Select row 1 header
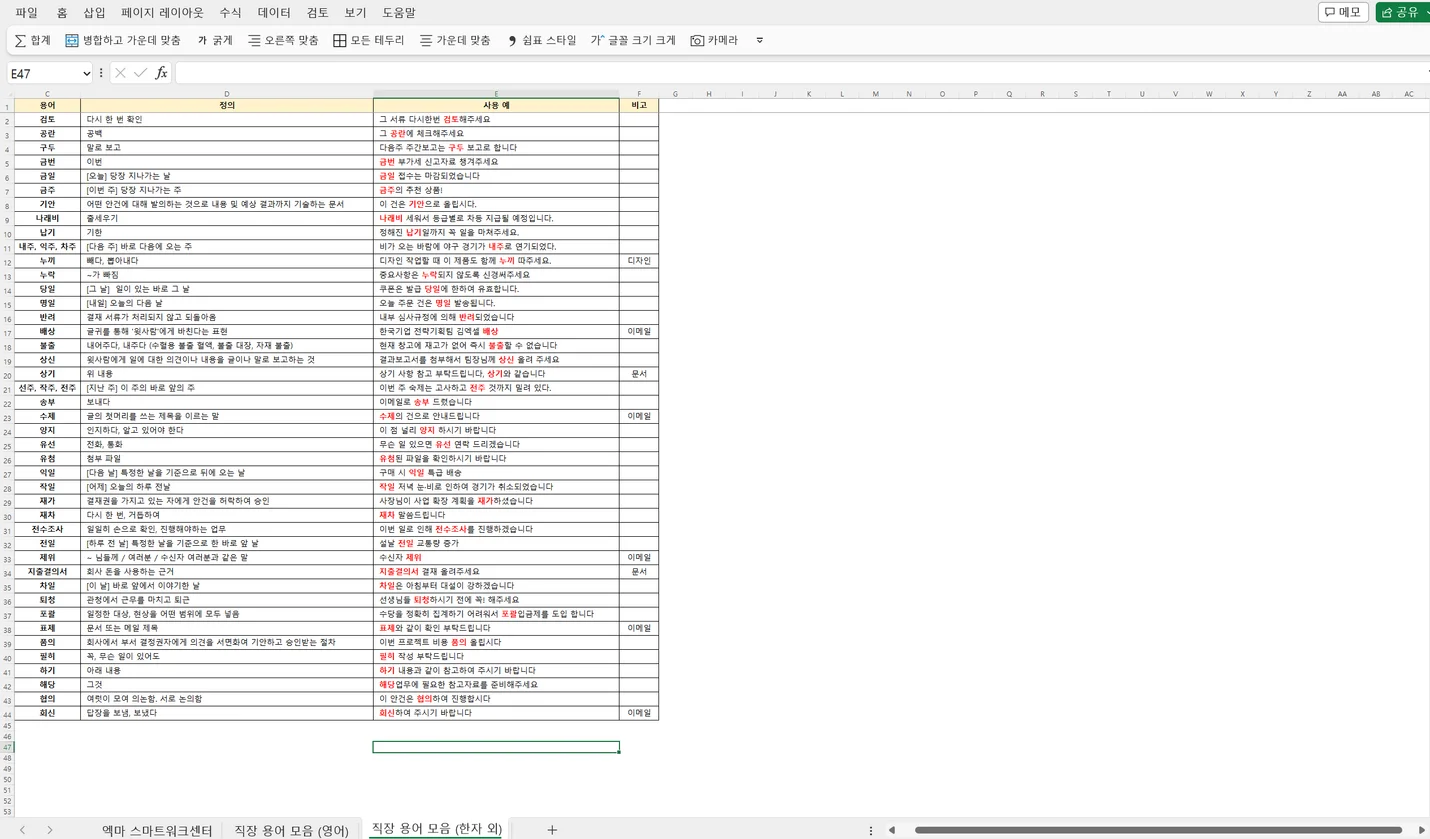 (7, 105)
